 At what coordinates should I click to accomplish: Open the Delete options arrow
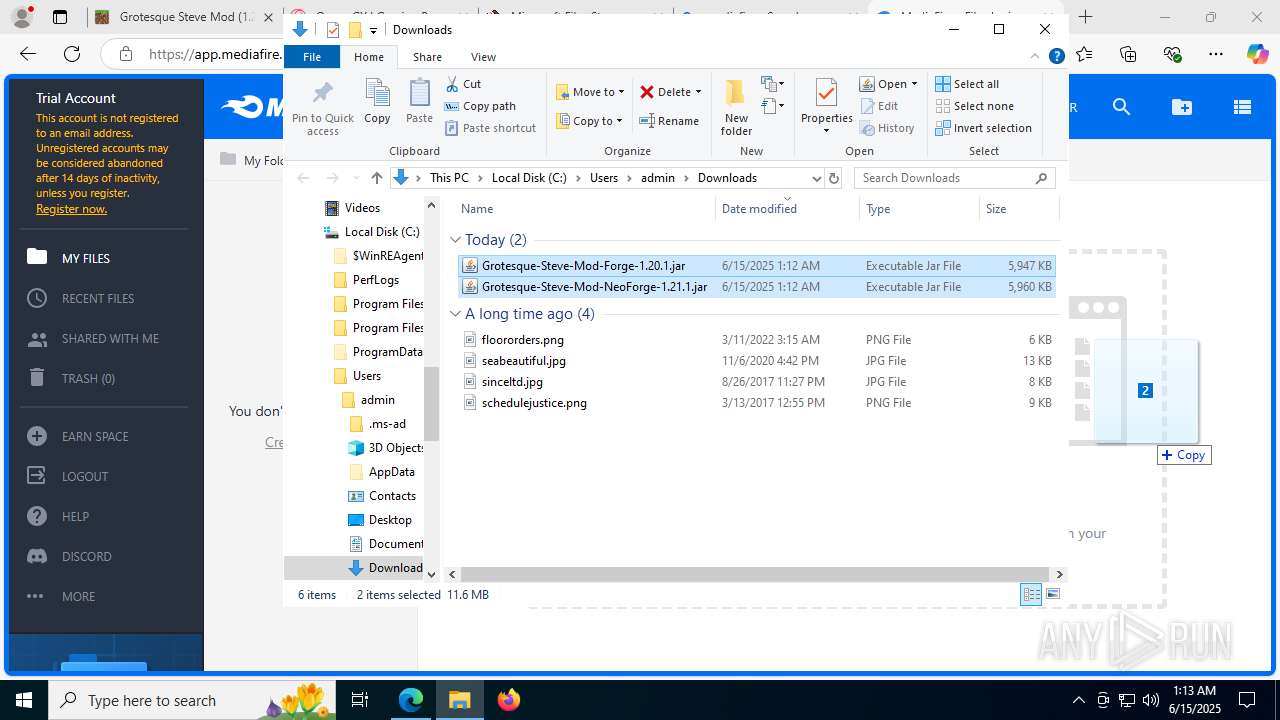(698, 91)
